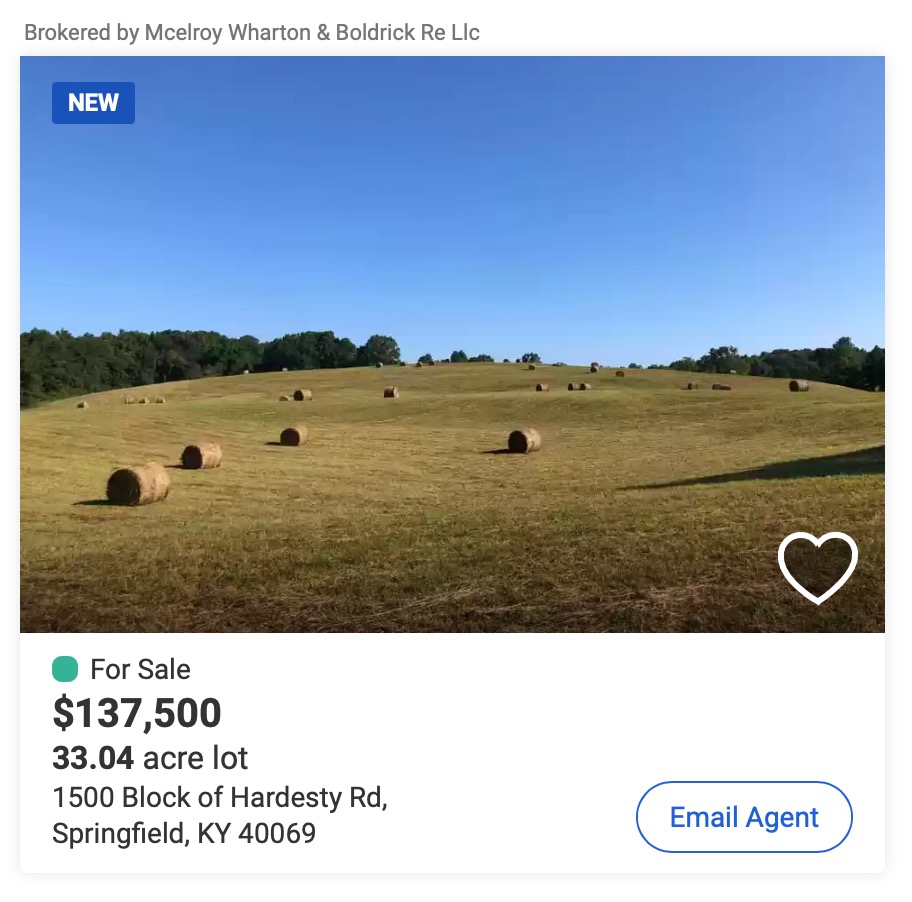Click the bold 33.04 lot size number
912x902 pixels.
(93, 758)
